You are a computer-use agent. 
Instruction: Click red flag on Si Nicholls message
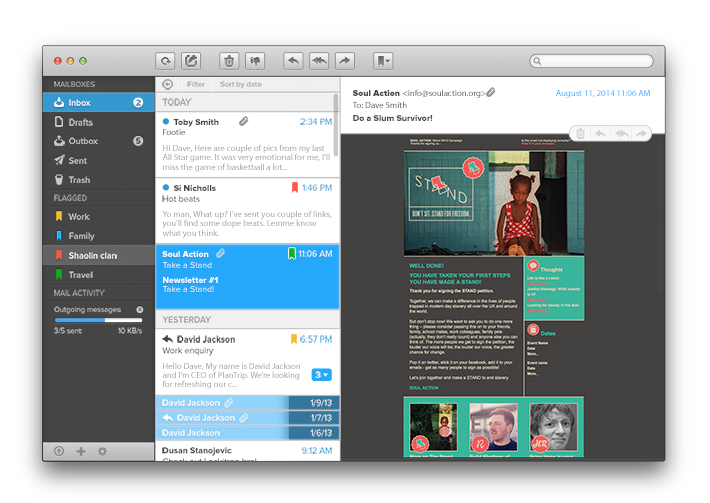[295, 187]
